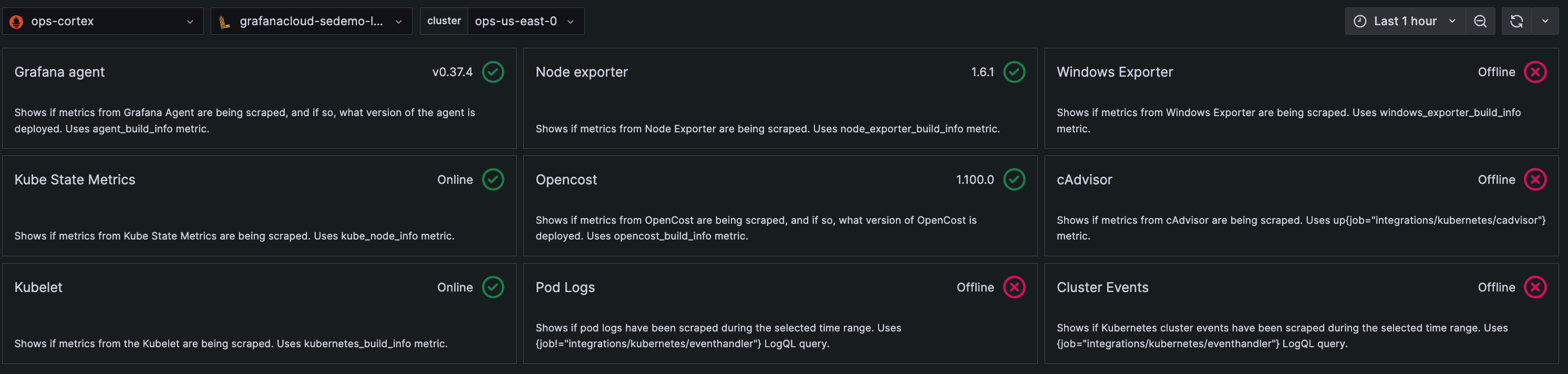Click the Cluster Events panel title
The height and width of the screenshot is (374, 1568).
tap(1102, 287)
